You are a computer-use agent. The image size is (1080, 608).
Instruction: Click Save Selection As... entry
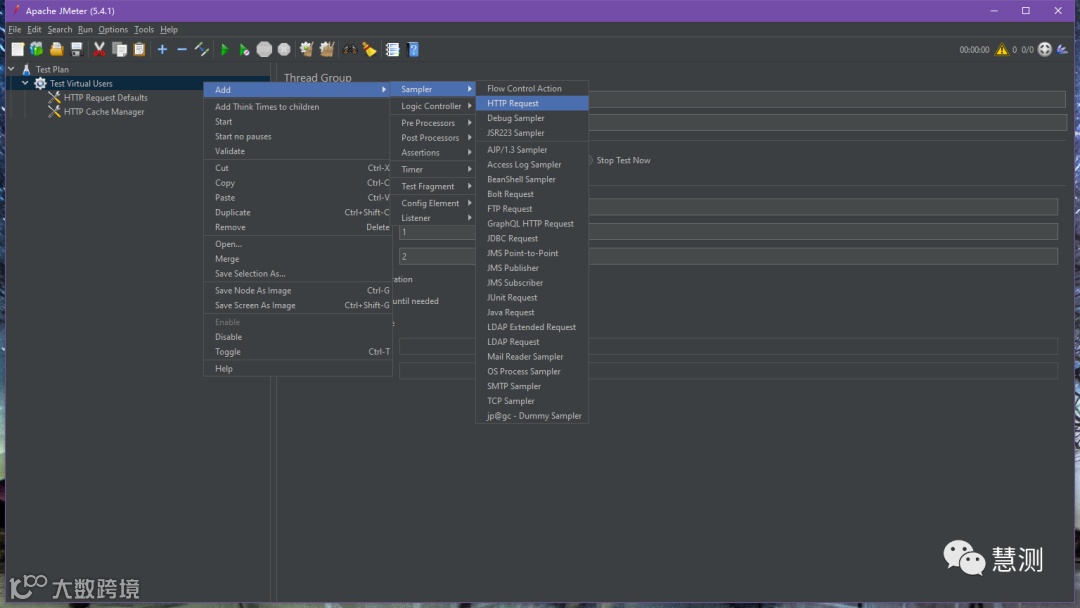pos(298,273)
